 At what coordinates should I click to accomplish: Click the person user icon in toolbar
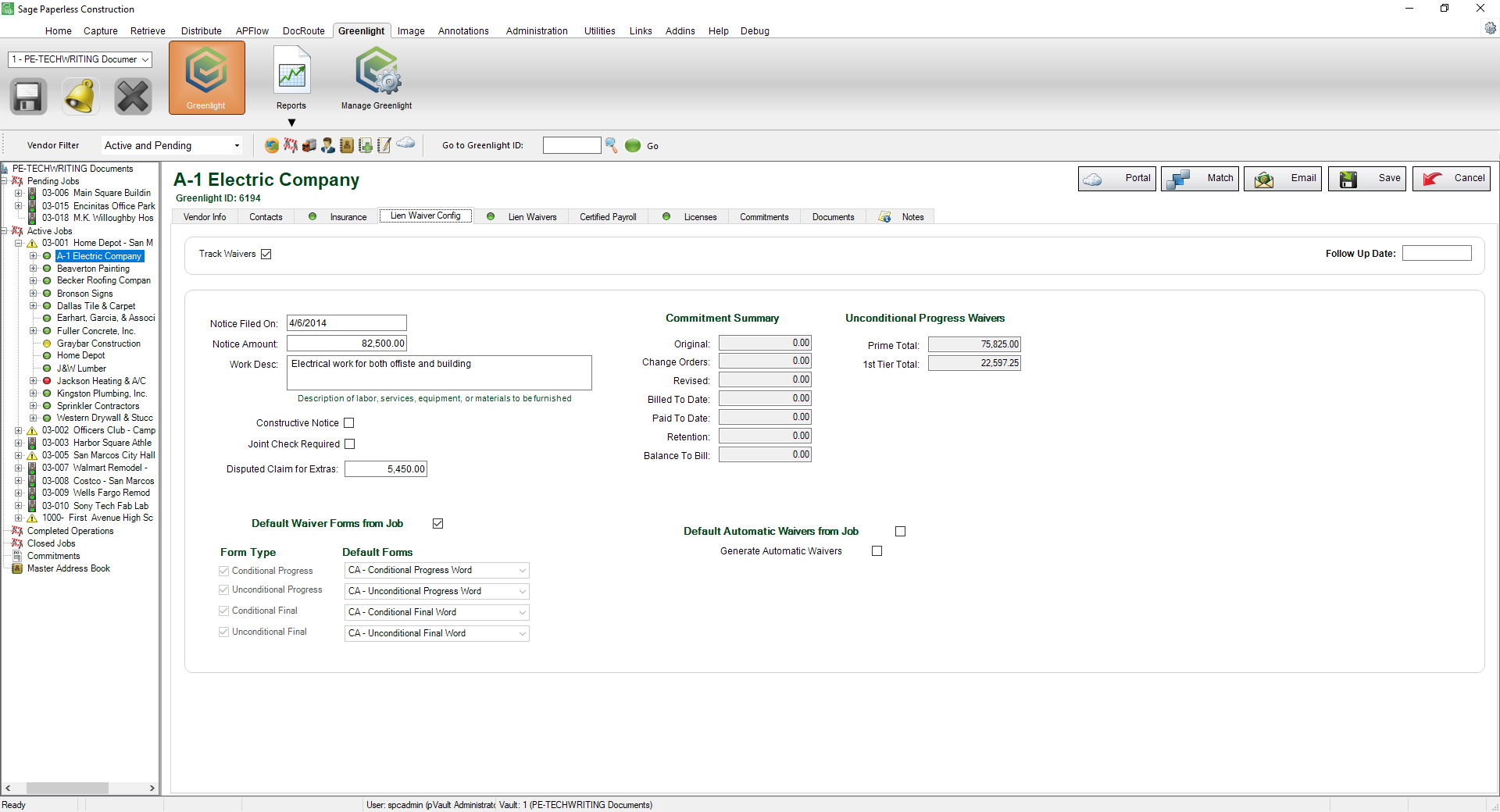click(x=328, y=145)
